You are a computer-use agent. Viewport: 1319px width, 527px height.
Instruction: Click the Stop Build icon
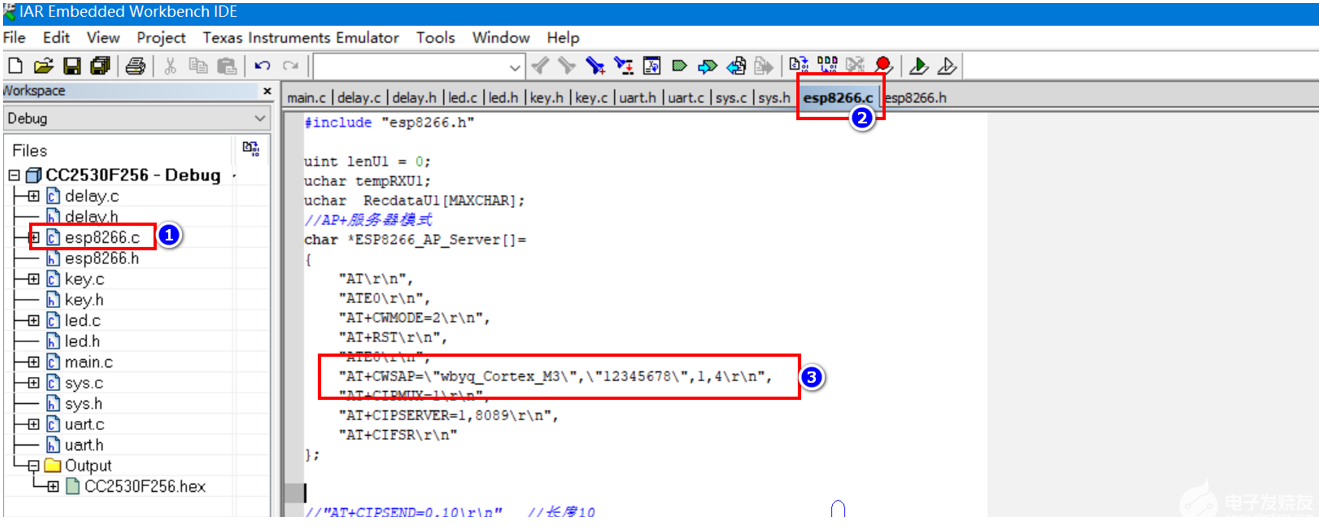tap(855, 66)
